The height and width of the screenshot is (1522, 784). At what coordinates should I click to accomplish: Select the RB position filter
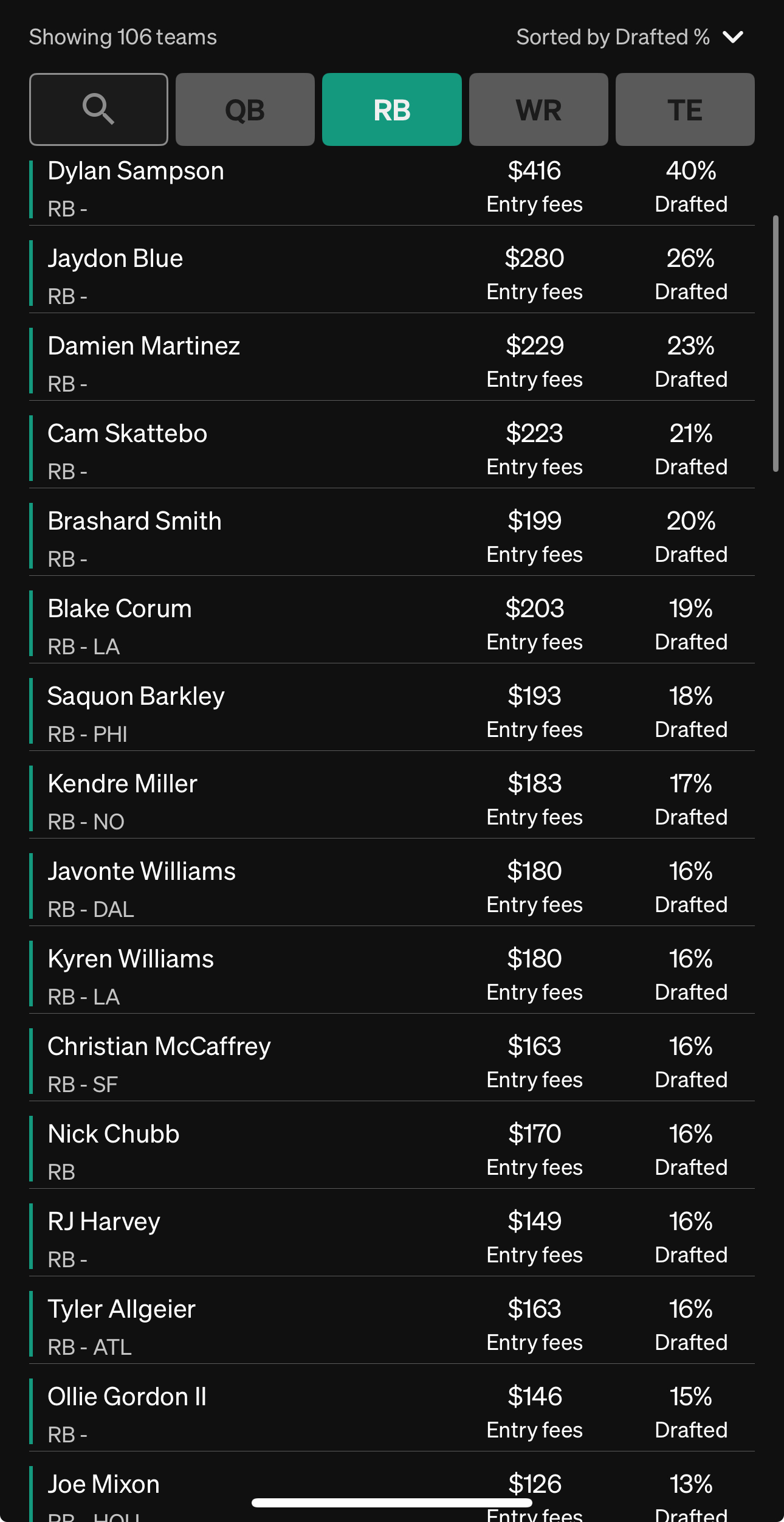pos(392,109)
